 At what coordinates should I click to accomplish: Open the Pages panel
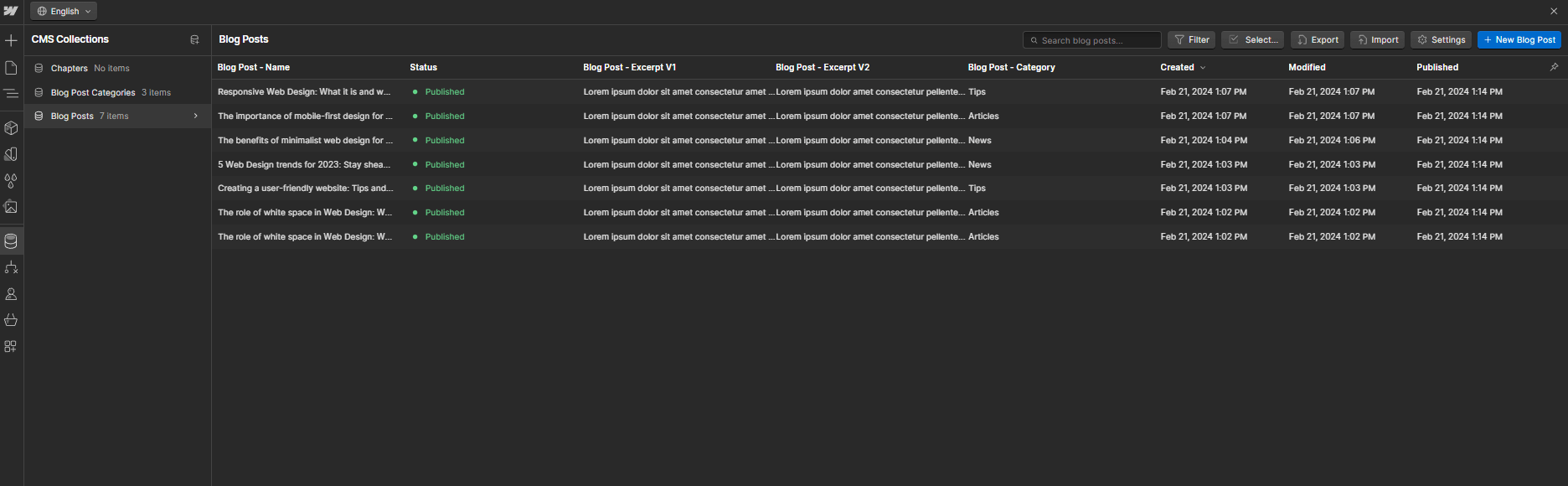pyautogui.click(x=11, y=68)
